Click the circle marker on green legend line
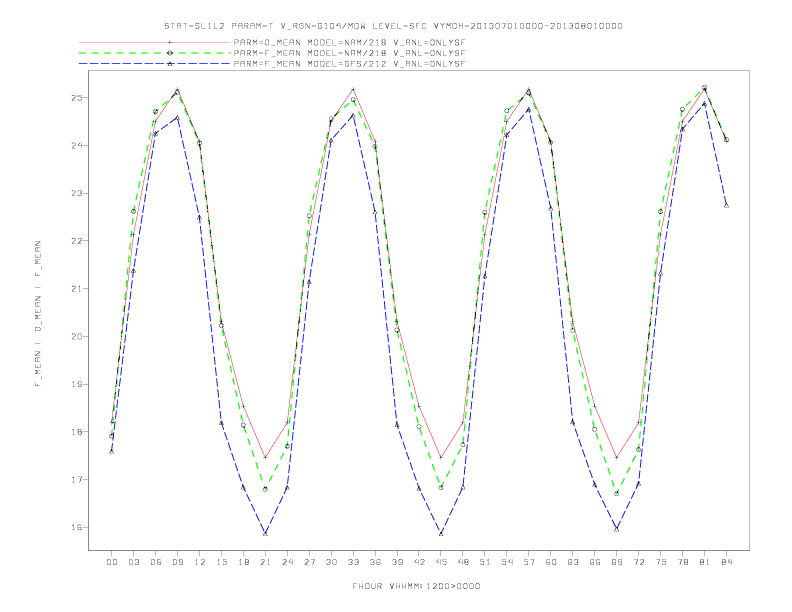 tap(170, 53)
